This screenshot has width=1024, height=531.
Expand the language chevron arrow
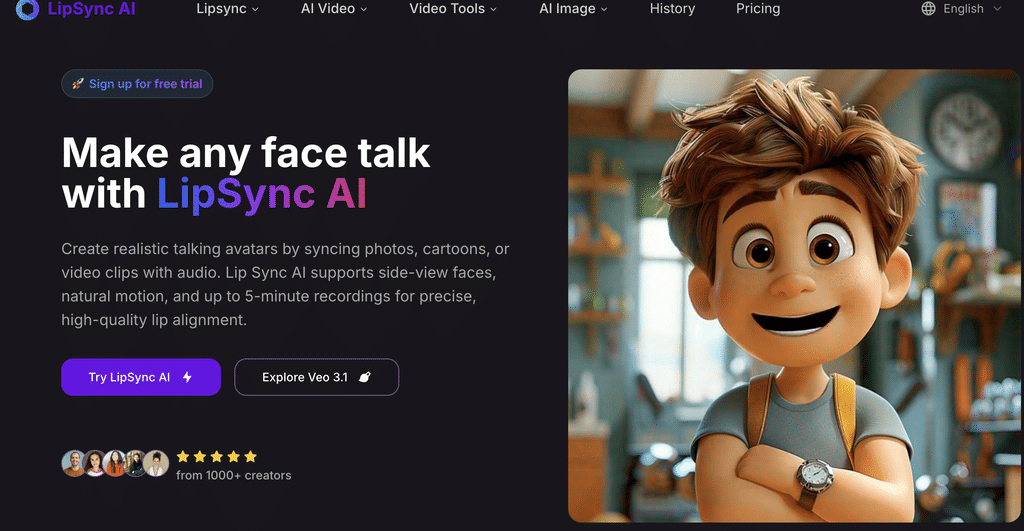click(997, 8)
